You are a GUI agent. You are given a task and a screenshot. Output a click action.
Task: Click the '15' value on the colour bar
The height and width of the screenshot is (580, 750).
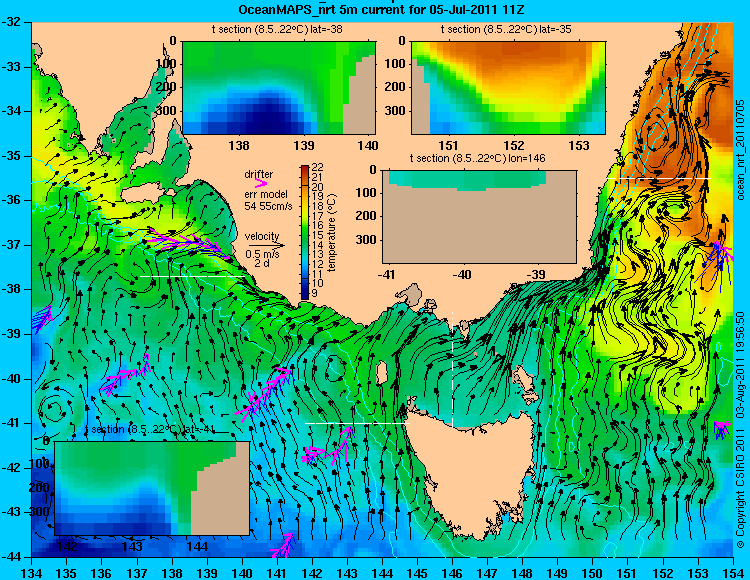[x=318, y=235]
